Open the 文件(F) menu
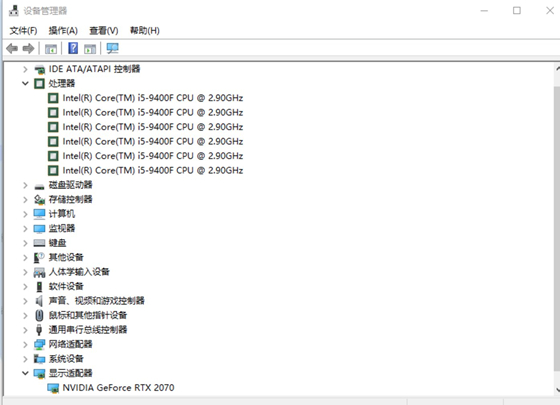The height and width of the screenshot is (405, 560). tap(23, 31)
